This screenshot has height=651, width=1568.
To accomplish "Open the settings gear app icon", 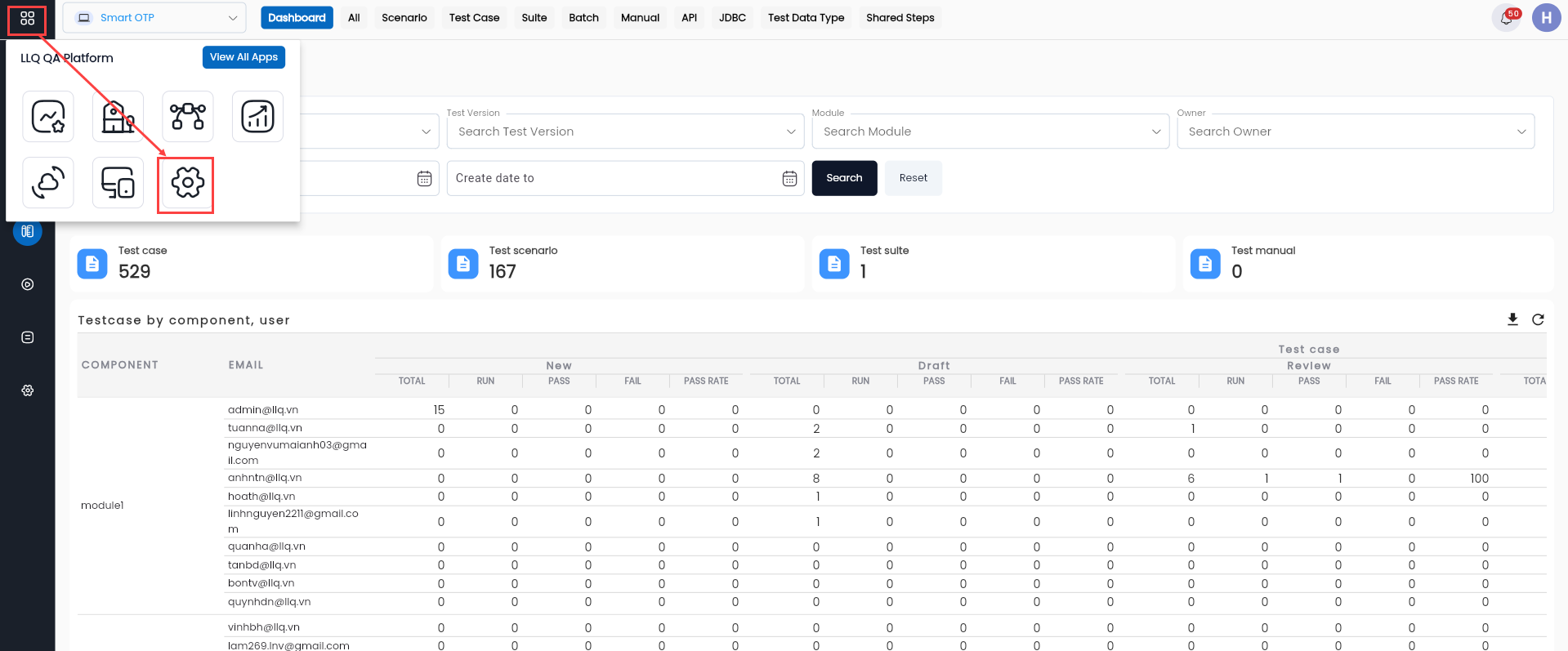I will coord(187,183).
